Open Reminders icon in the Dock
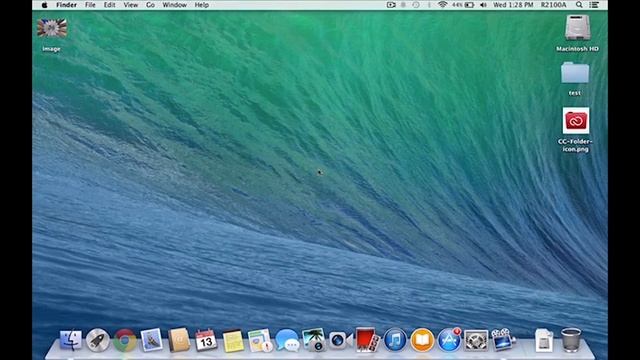This screenshot has height=360, width=640. [x=260, y=340]
